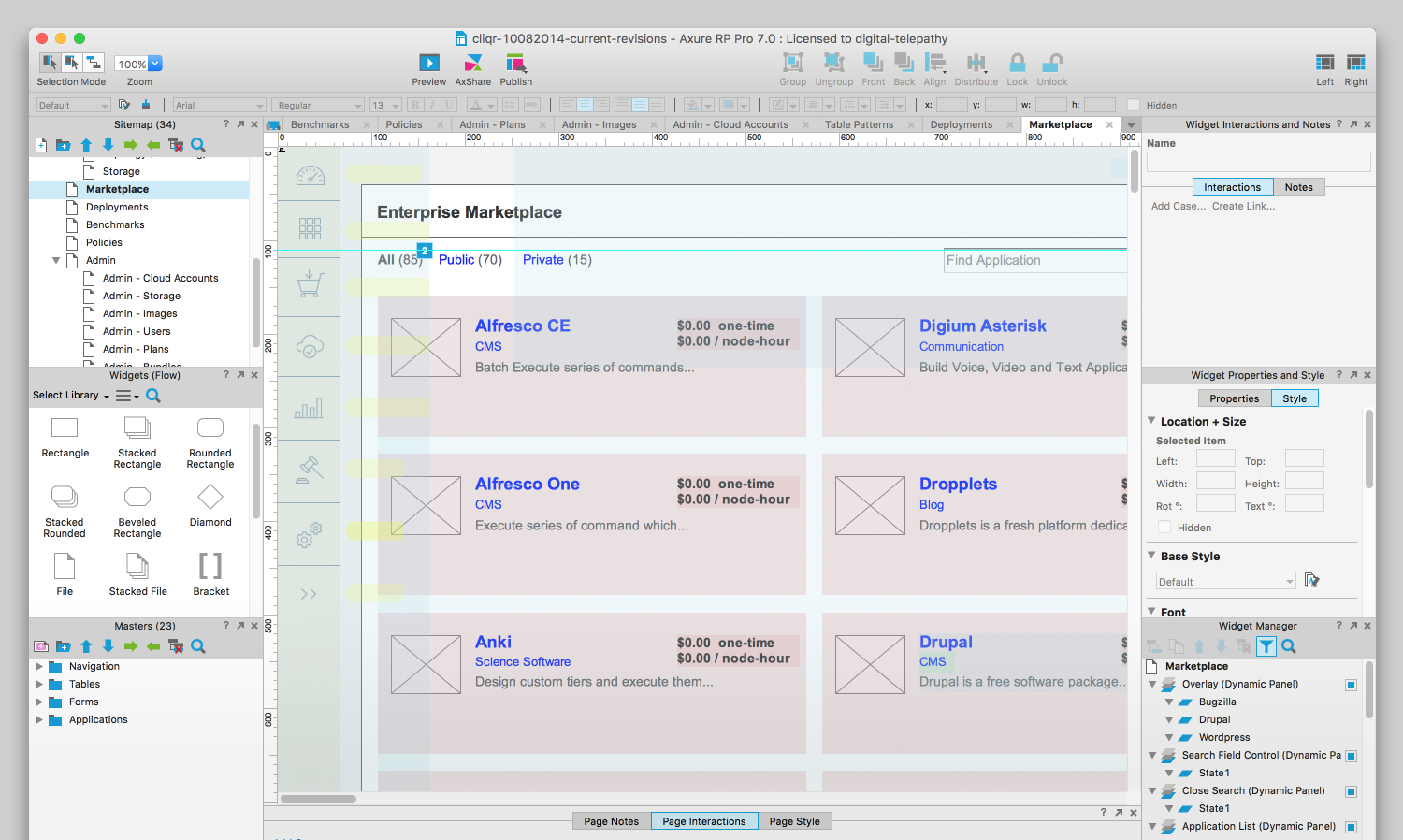The height and width of the screenshot is (840, 1403).
Task: Click the Publish toolbar icon
Action: (x=515, y=63)
